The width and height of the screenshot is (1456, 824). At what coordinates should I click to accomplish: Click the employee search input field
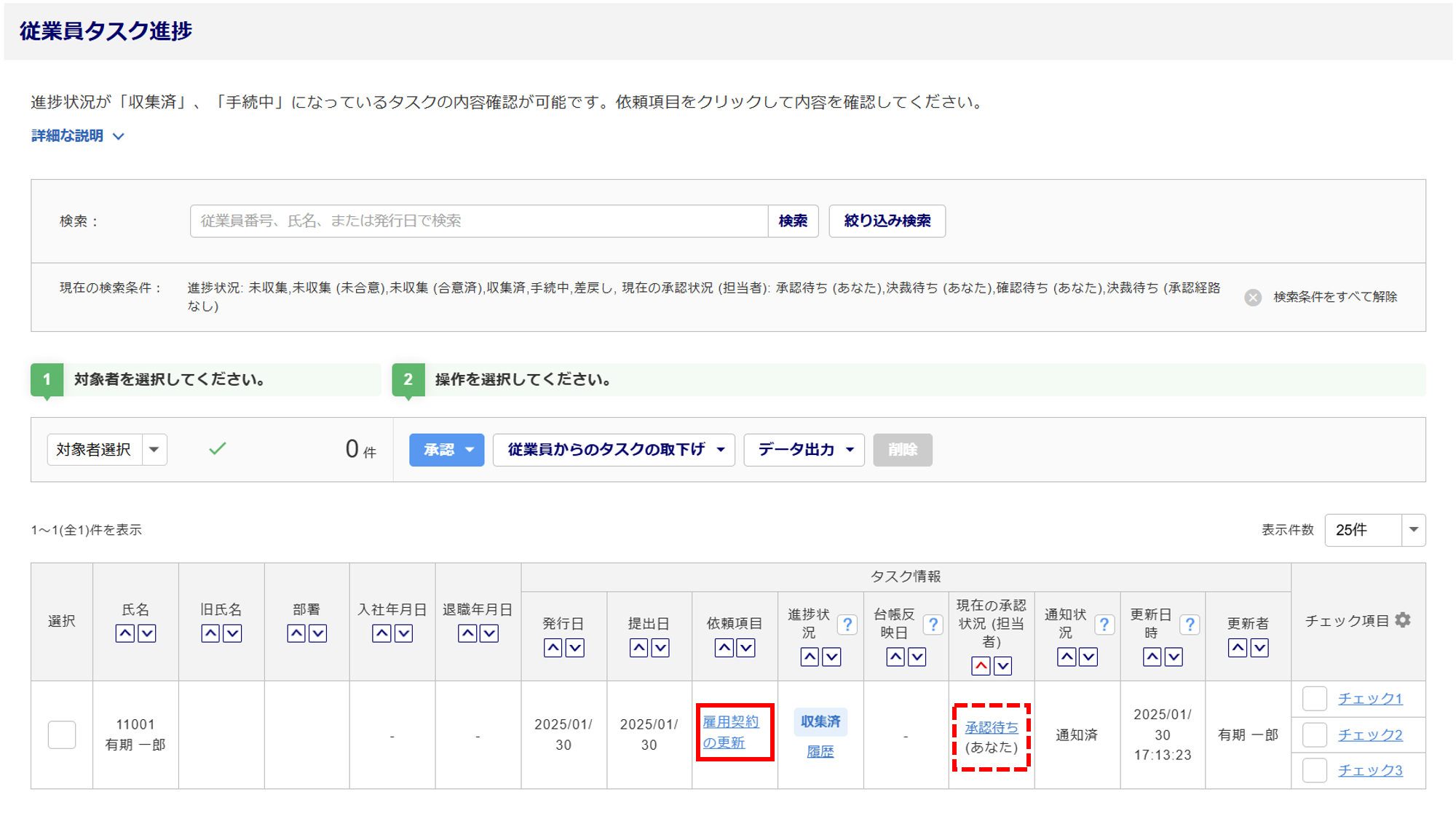click(x=478, y=221)
